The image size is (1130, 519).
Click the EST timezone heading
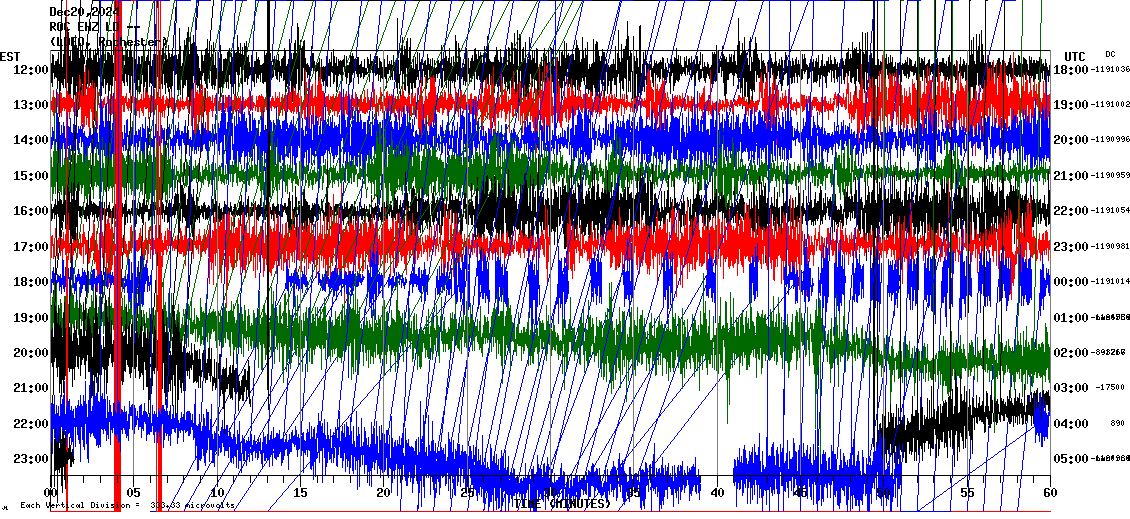11,55
